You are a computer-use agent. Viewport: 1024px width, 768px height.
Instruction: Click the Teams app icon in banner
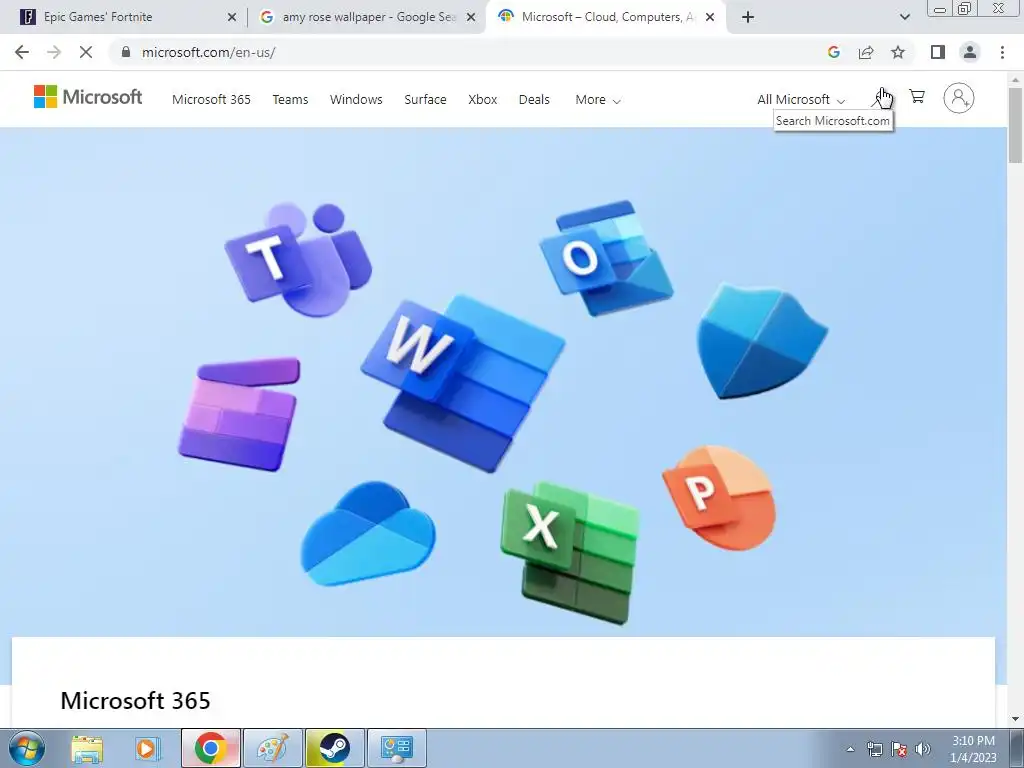point(298,259)
